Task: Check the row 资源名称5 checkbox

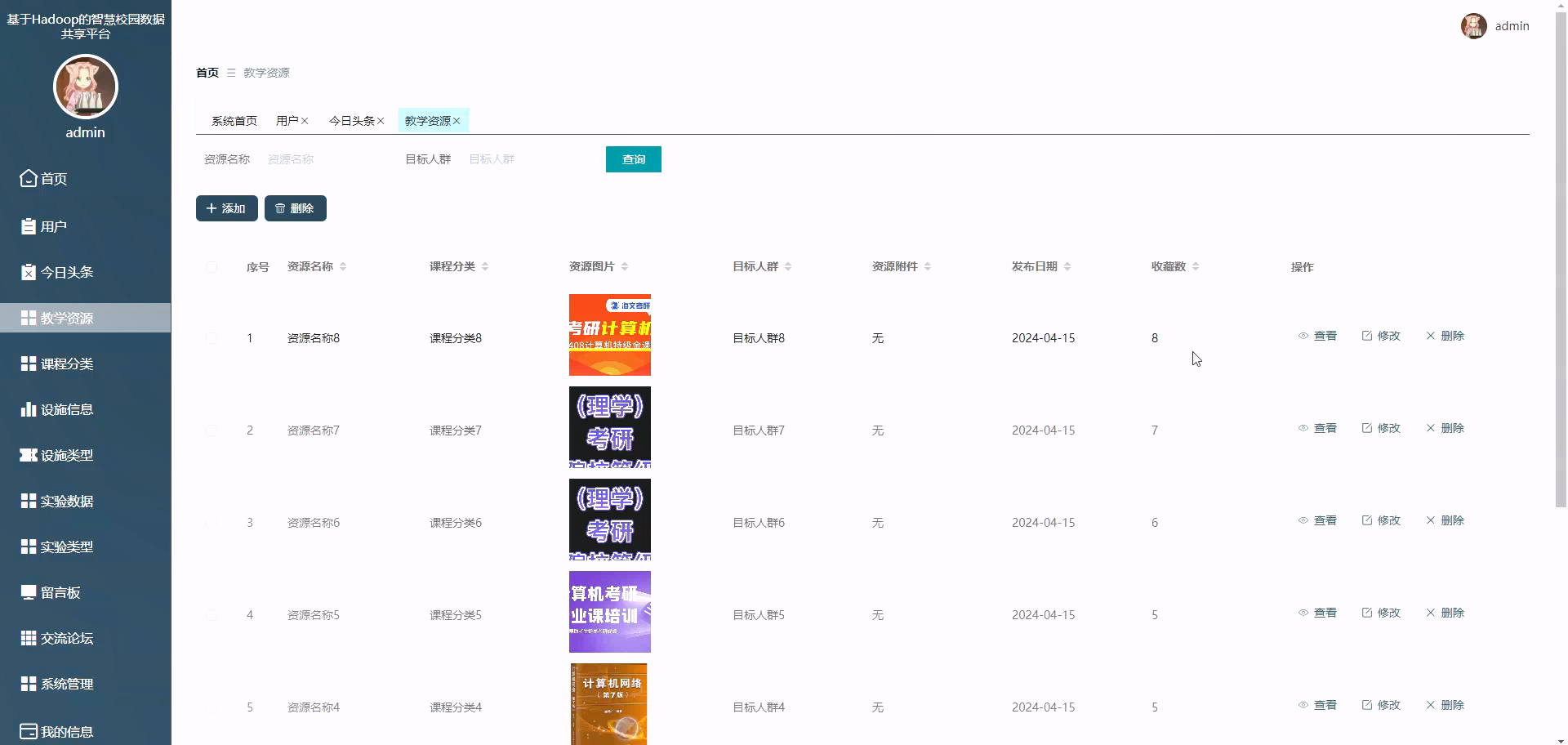Action: (212, 615)
